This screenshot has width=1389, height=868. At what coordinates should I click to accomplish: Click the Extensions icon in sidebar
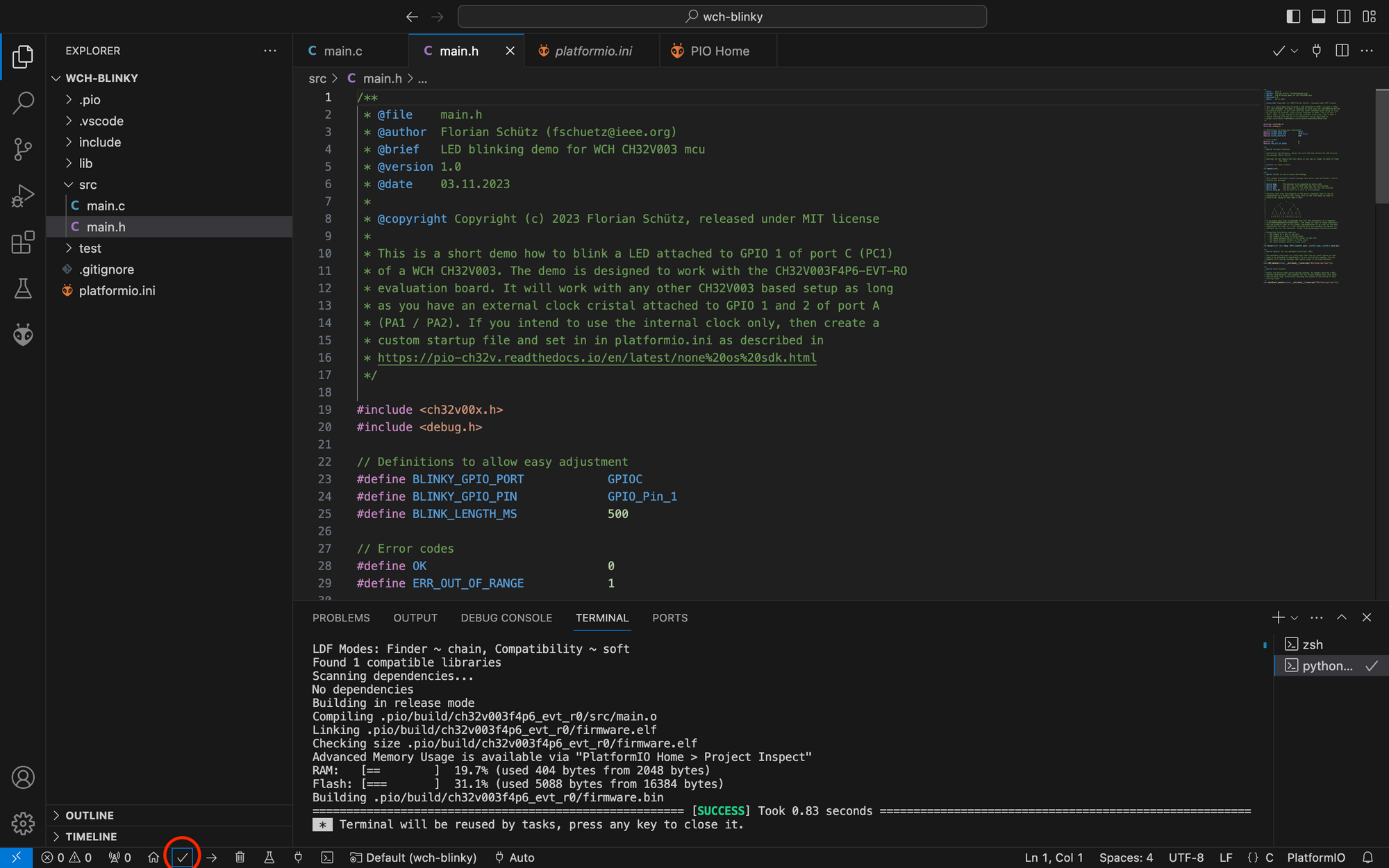(23, 244)
